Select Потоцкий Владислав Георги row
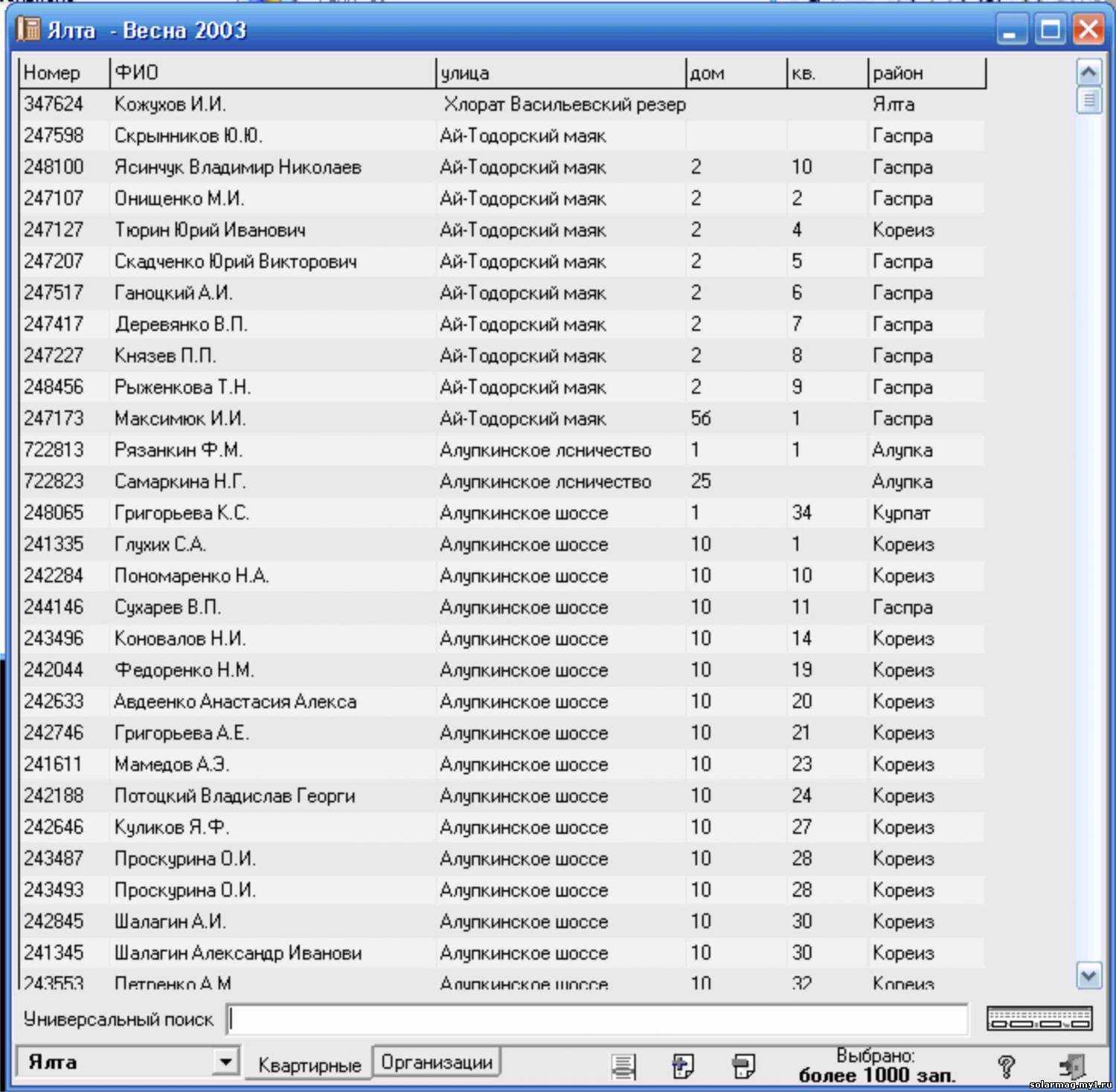 point(502,795)
